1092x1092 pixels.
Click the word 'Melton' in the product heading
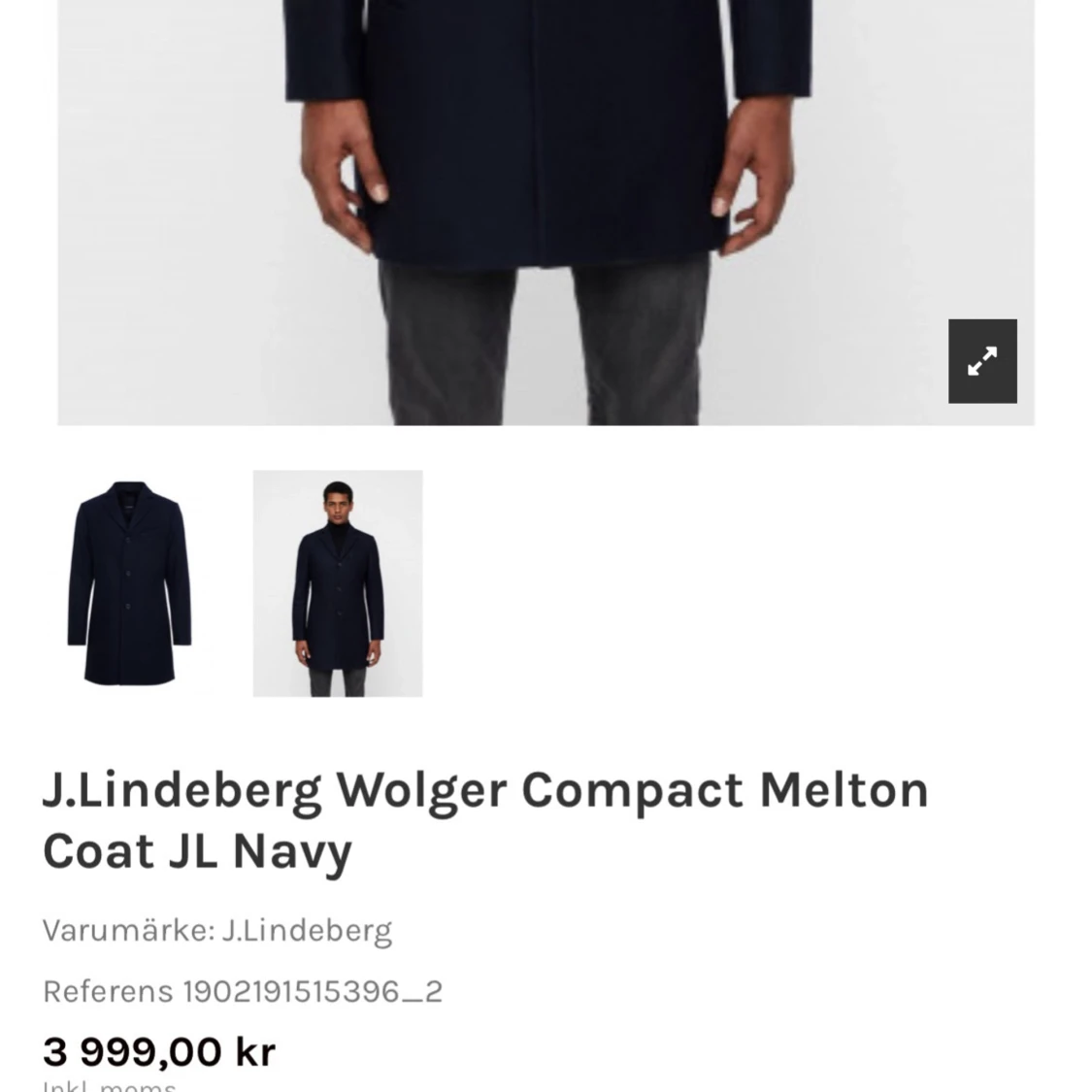pyautogui.click(x=844, y=790)
